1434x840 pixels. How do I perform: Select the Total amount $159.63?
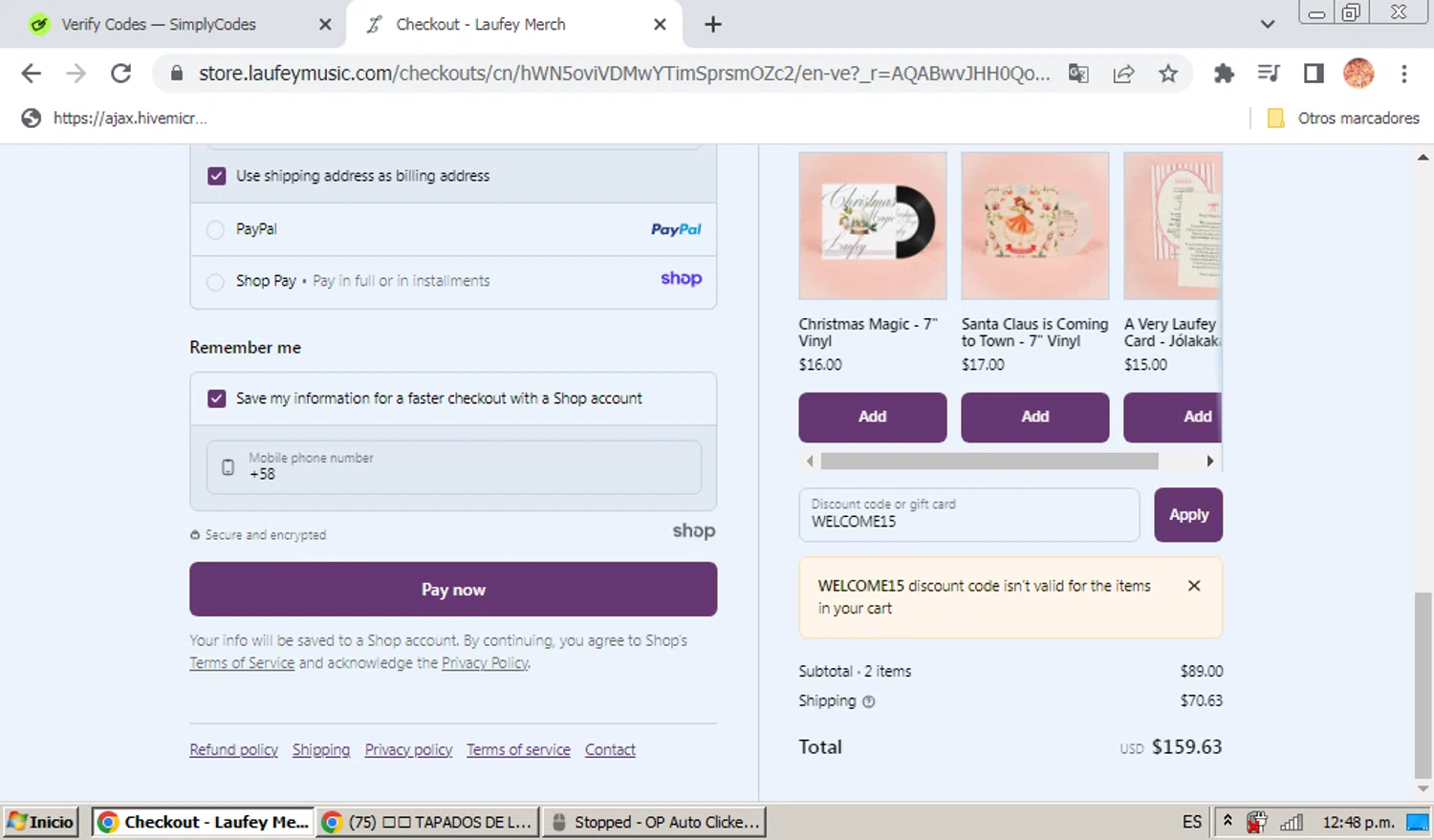tap(1186, 747)
